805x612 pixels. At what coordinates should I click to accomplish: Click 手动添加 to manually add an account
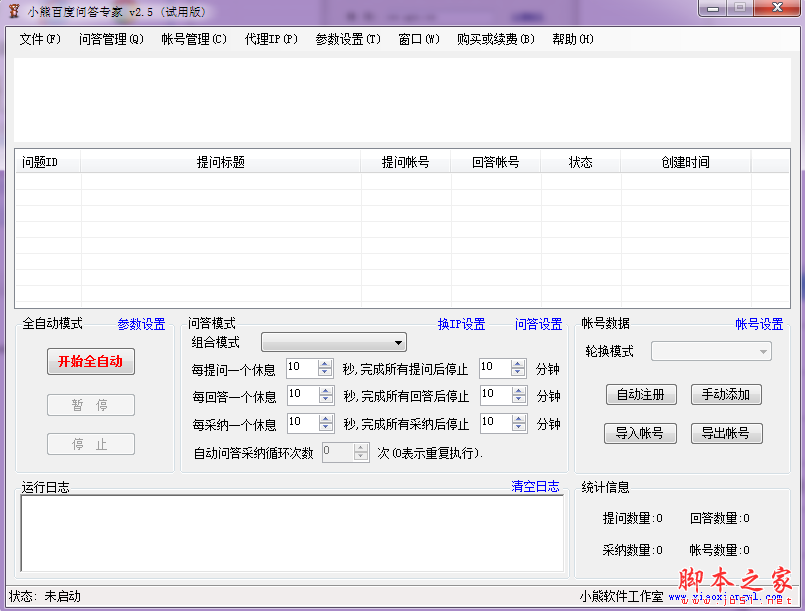pos(726,394)
